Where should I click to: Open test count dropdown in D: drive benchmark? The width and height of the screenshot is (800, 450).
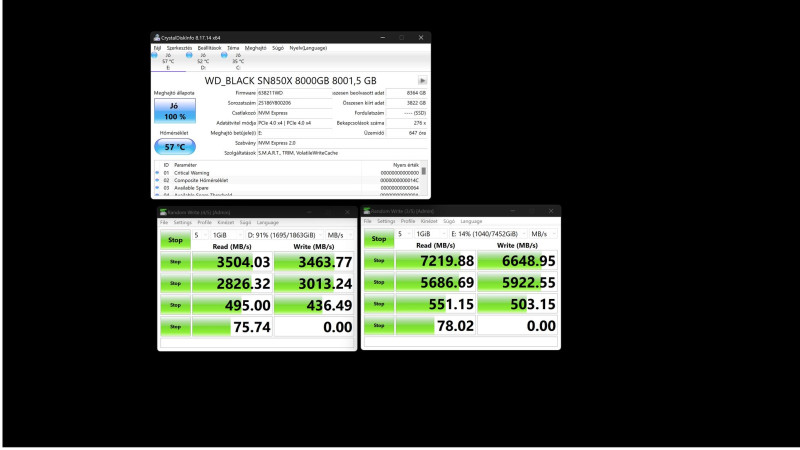200,235
